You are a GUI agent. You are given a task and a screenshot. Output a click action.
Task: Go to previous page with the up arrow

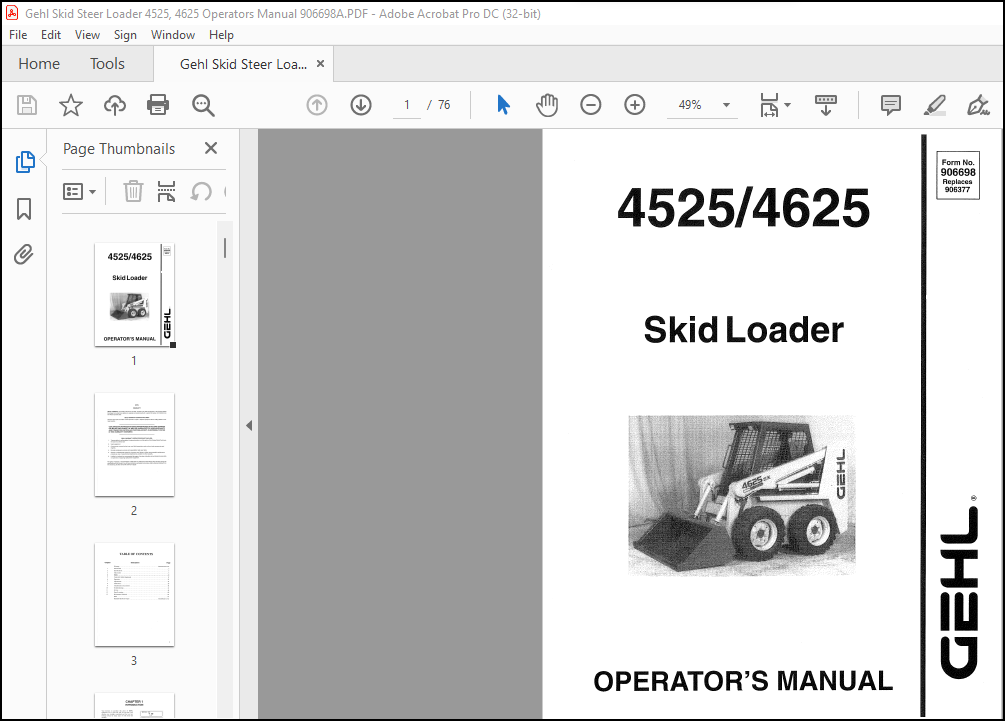click(317, 104)
